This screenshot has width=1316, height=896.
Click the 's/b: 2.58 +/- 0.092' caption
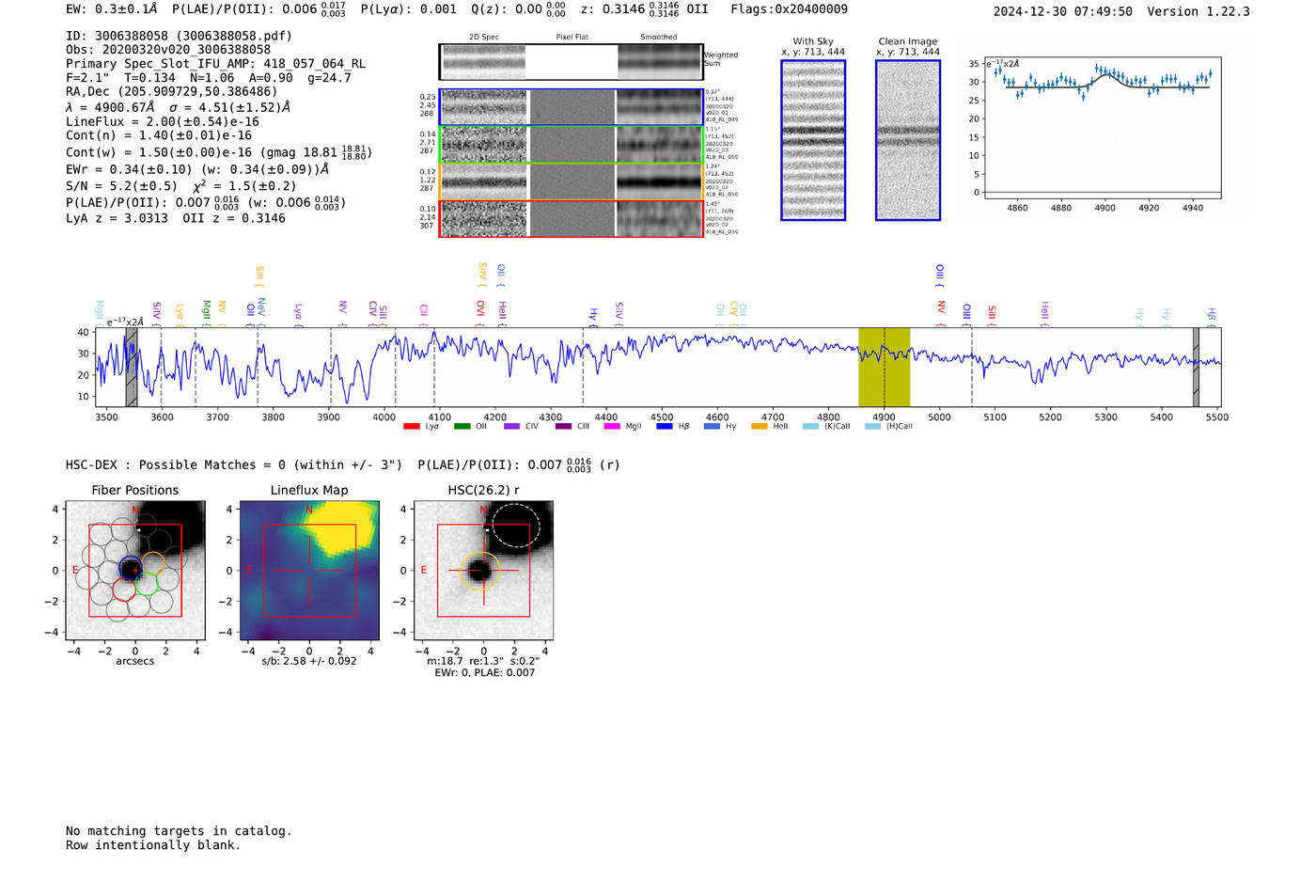point(309,661)
